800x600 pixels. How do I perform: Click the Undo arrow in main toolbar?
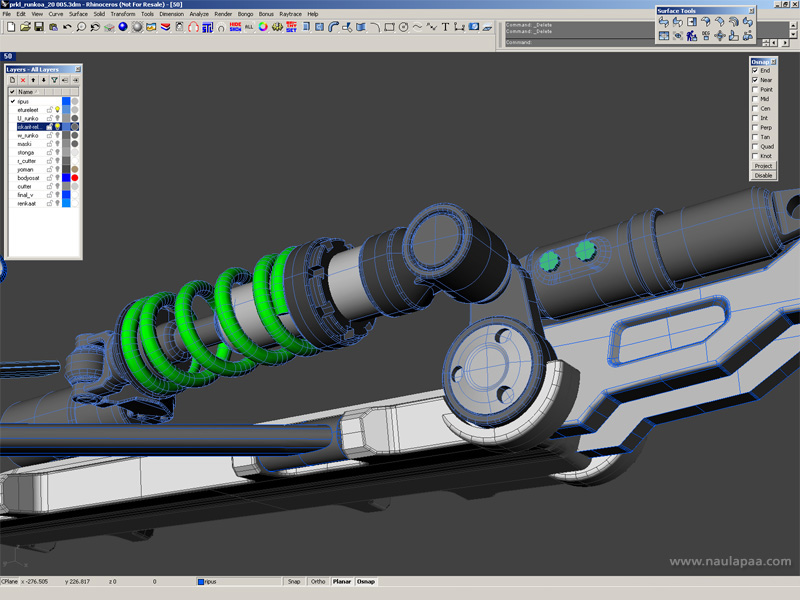(x=67, y=27)
